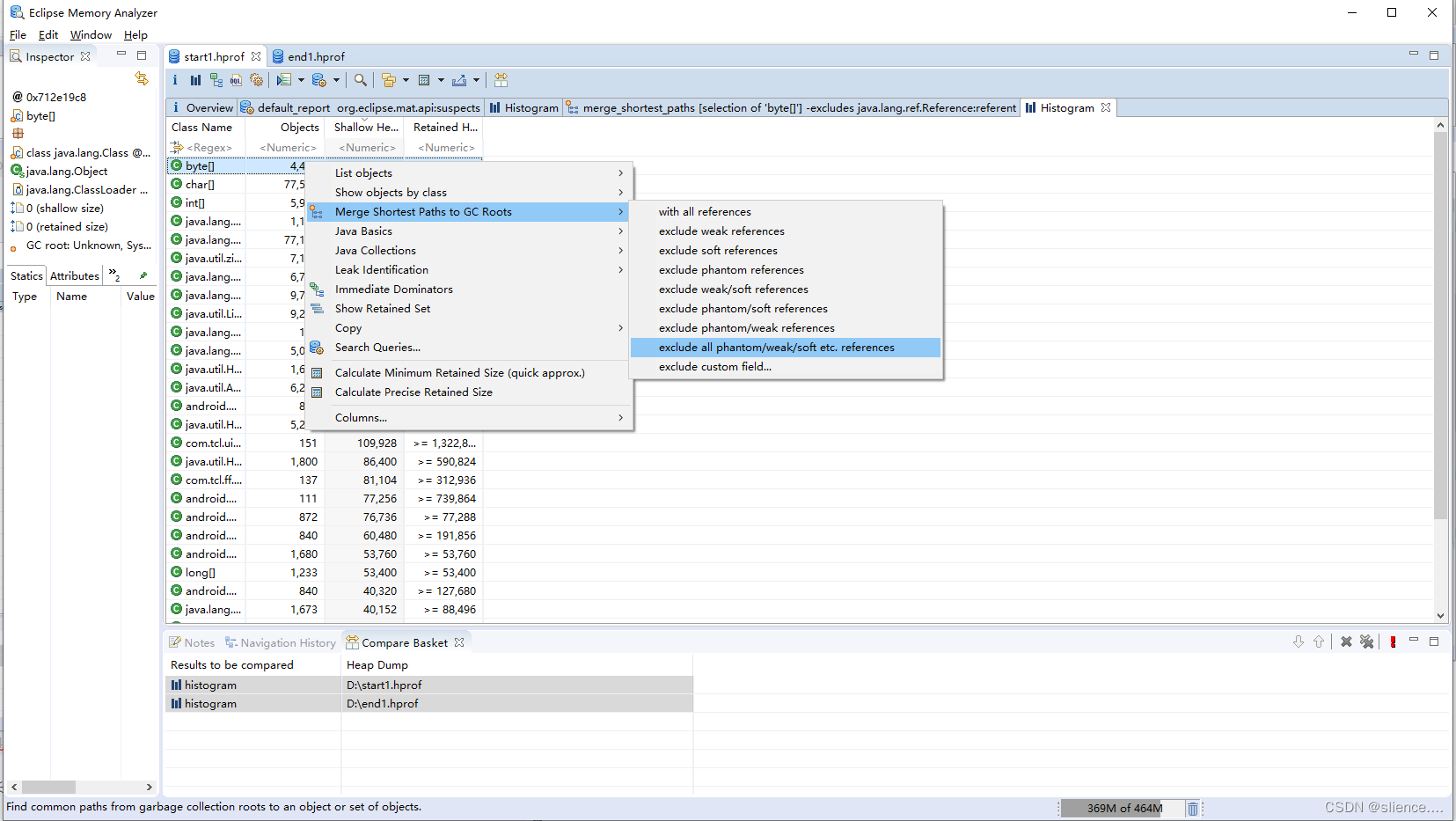Close the Compare Basket view
This screenshot has width=1456, height=821.
click(459, 642)
